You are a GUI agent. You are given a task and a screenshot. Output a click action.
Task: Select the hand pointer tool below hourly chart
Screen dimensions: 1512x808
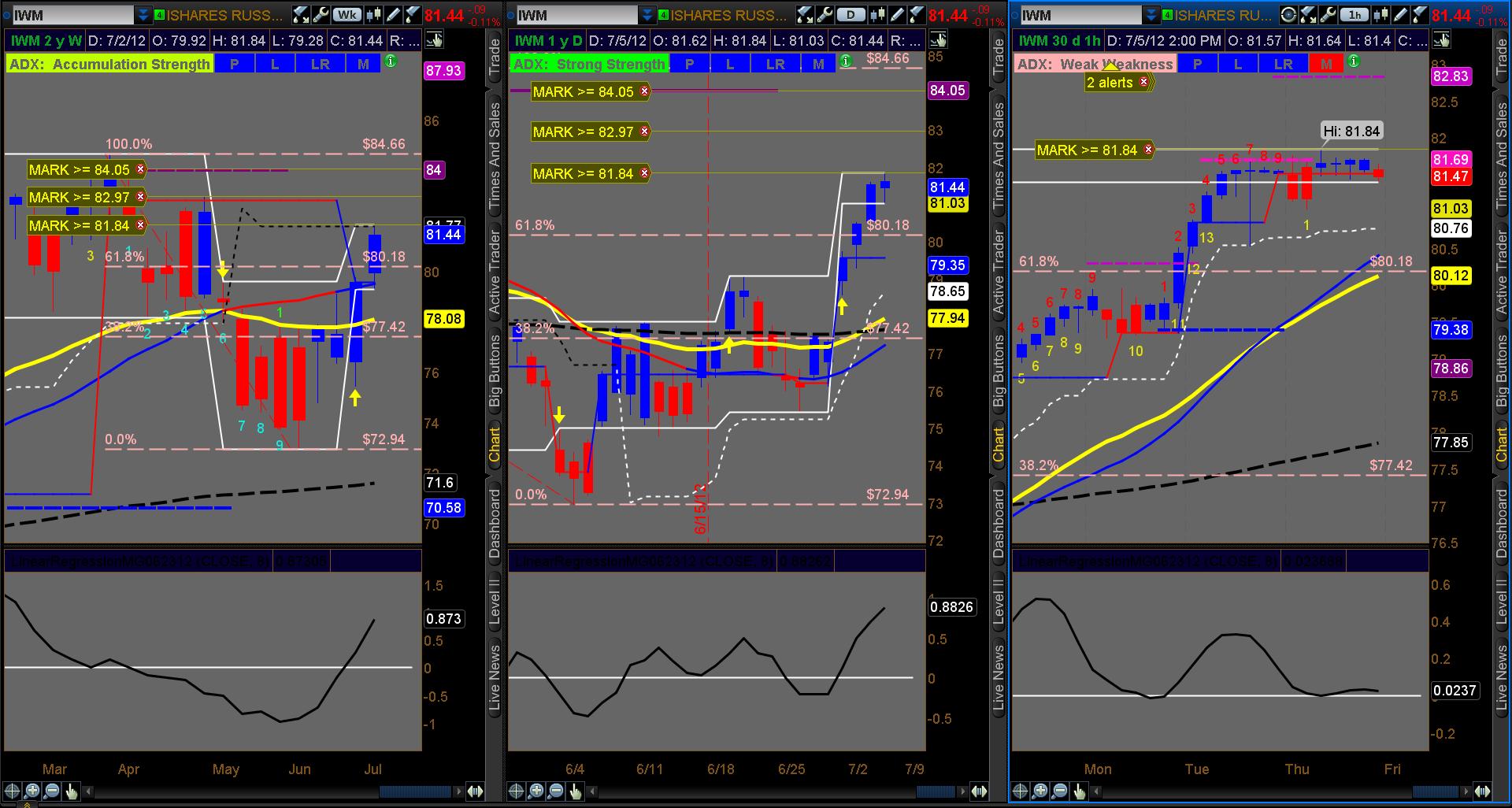coord(1080,791)
